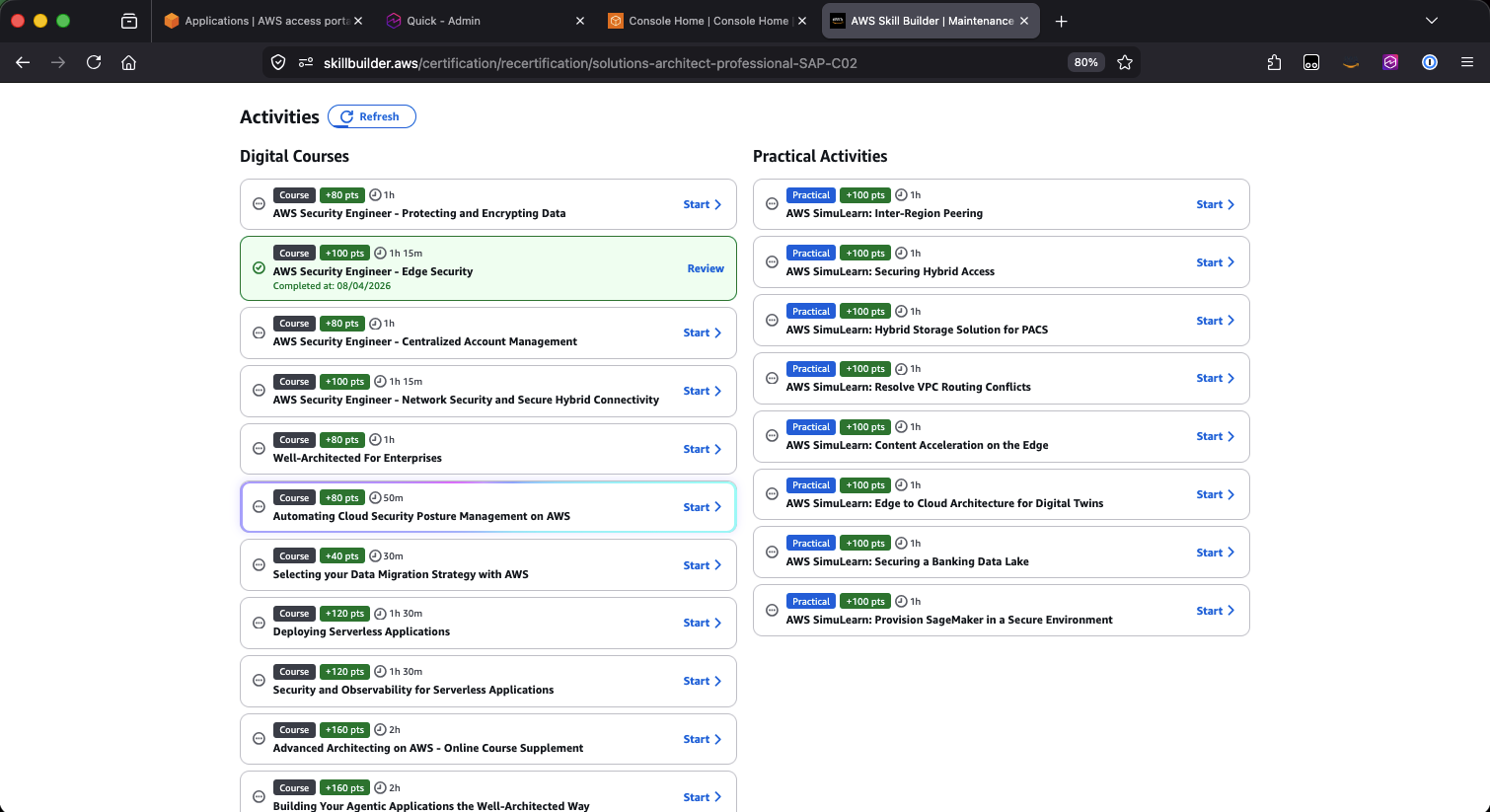1490x812 pixels.
Task: Click status icon for Inter-Region Peering
Action: [772, 204]
